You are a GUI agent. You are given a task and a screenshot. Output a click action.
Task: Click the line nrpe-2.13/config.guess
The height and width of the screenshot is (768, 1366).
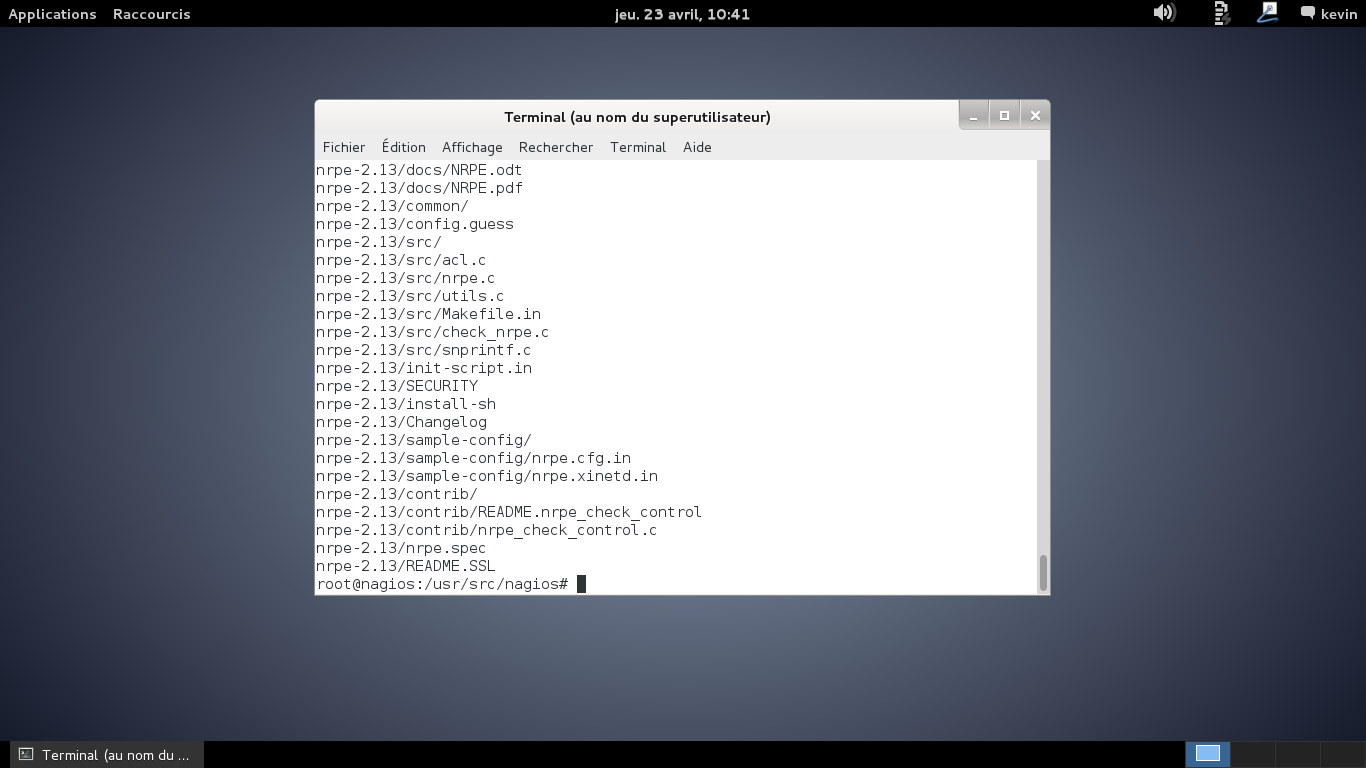[x=415, y=224]
